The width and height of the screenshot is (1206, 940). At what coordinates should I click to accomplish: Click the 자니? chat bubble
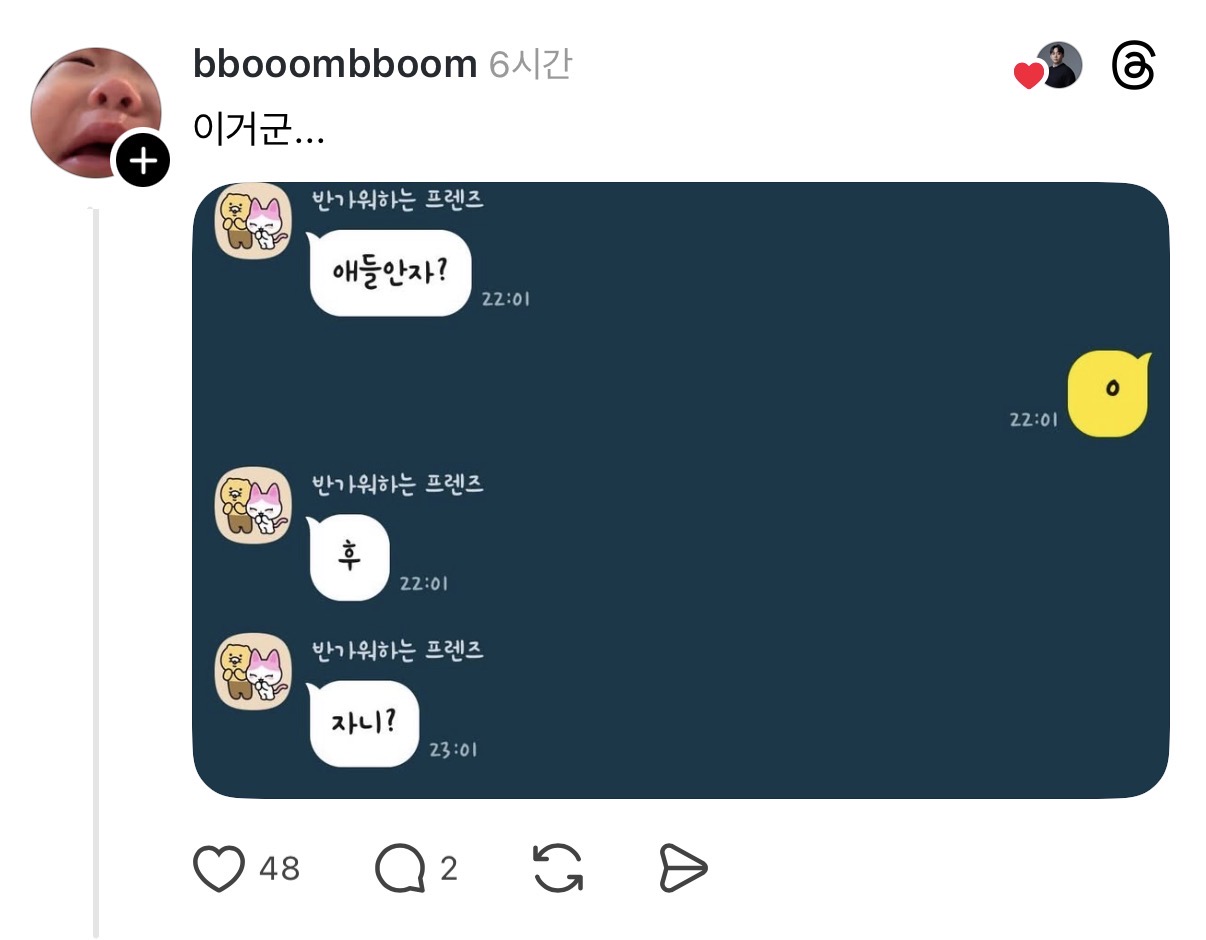(363, 724)
